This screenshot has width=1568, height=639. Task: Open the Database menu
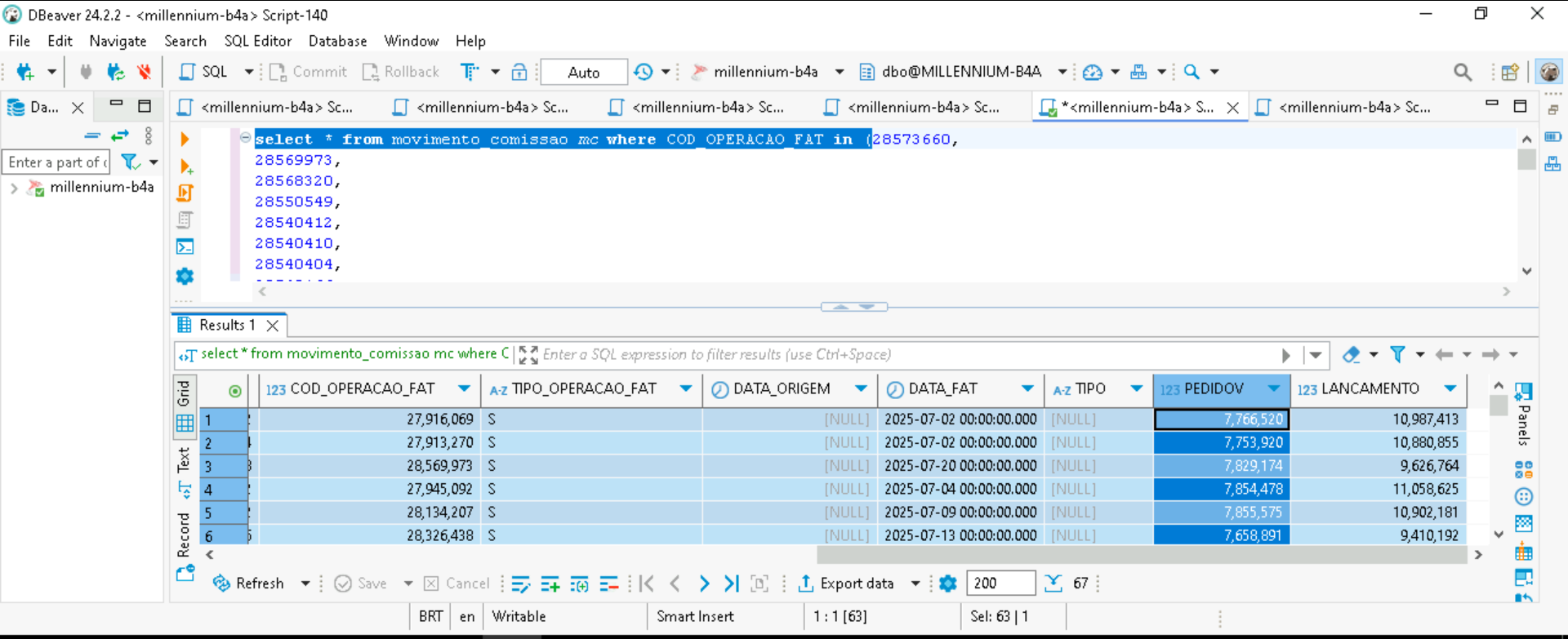(x=337, y=41)
